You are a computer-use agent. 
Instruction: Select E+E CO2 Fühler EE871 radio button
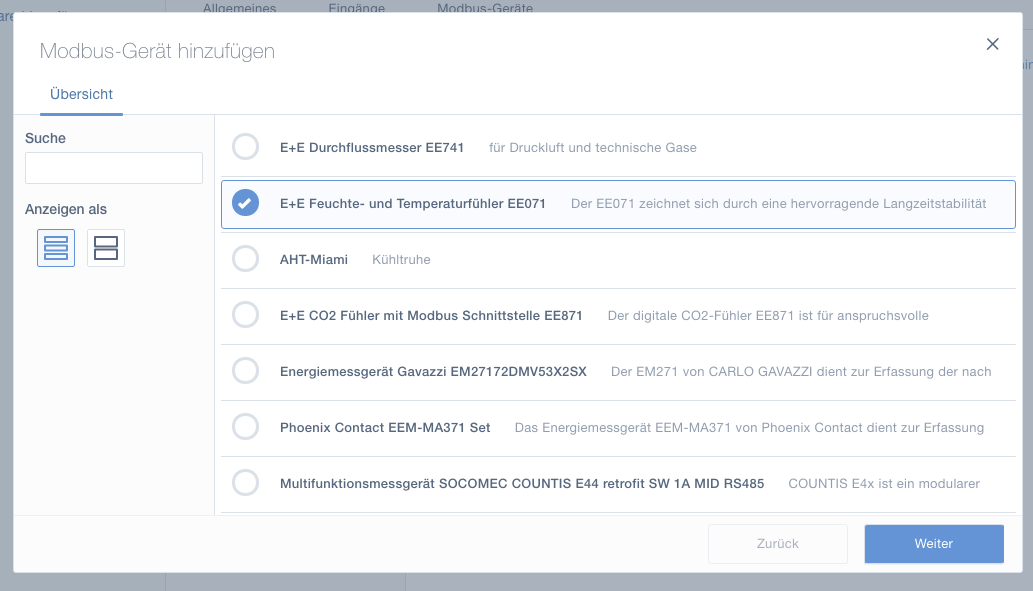click(x=245, y=315)
